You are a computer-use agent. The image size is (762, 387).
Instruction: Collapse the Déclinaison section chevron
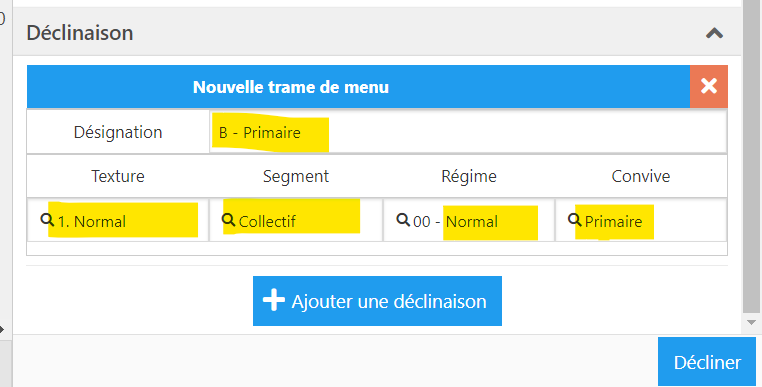[714, 33]
